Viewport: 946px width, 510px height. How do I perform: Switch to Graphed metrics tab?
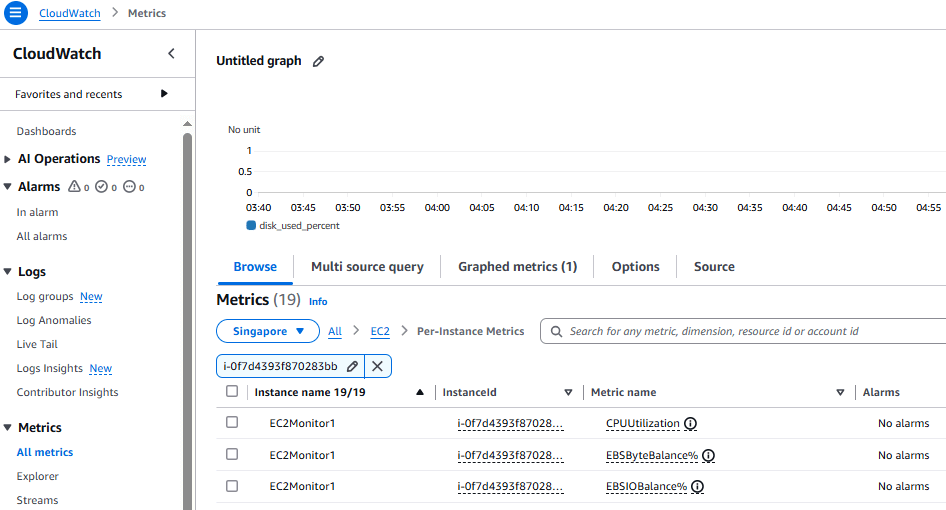(x=517, y=267)
